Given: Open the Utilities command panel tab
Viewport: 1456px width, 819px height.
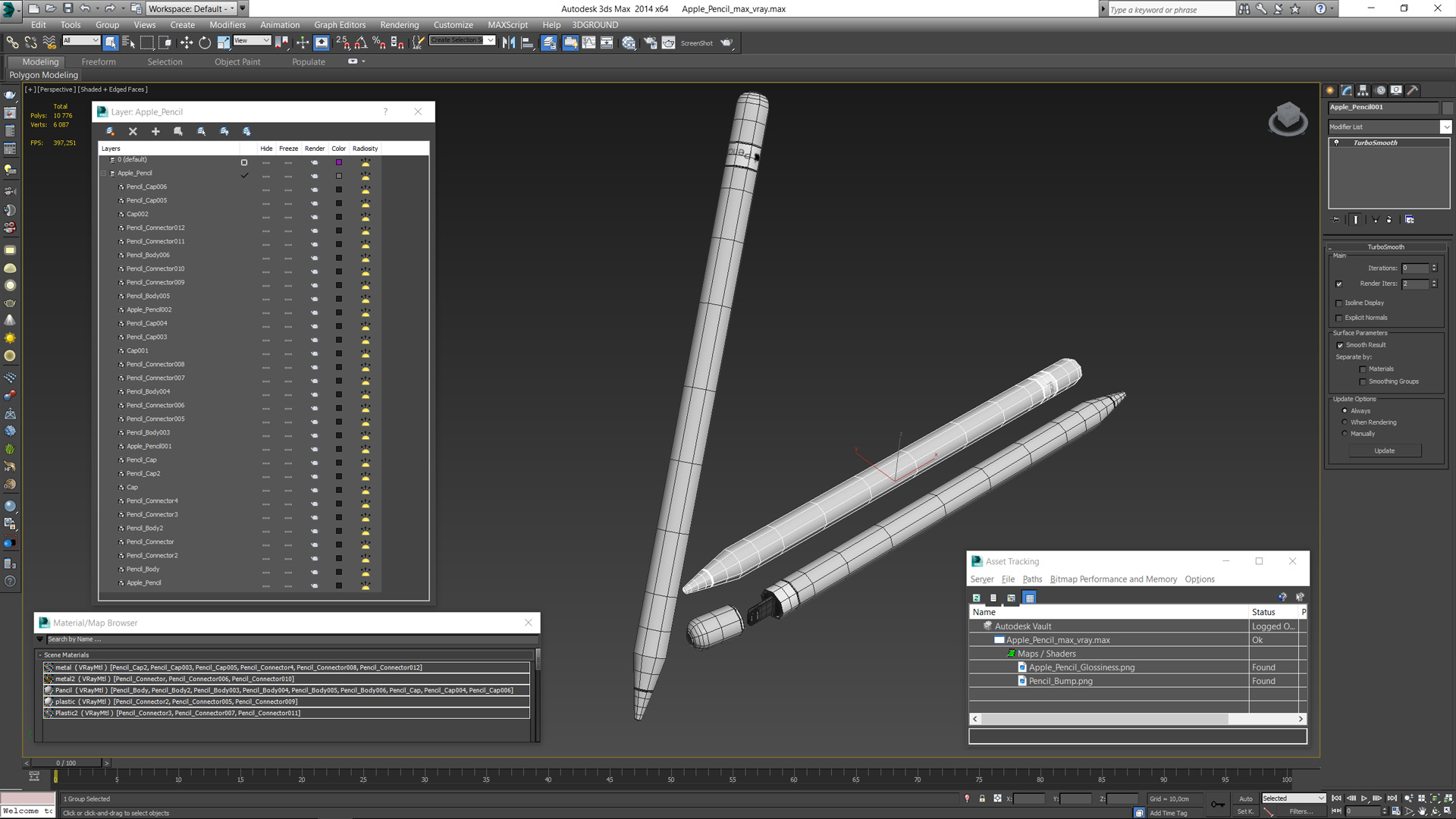Looking at the screenshot, I should pos(1413,90).
